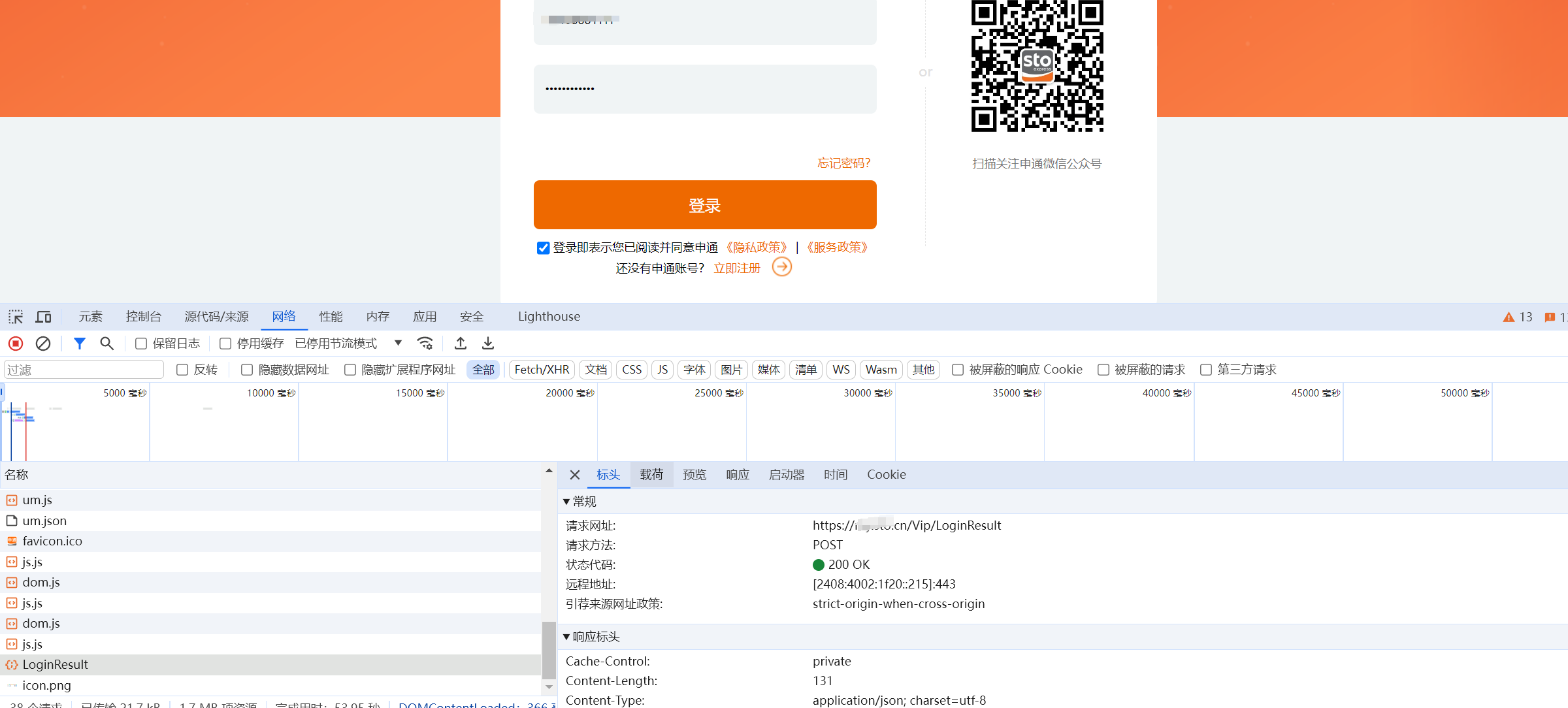The width and height of the screenshot is (1568, 708).
Task: Toggle the device toolbar icon
Action: (x=44, y=317)
